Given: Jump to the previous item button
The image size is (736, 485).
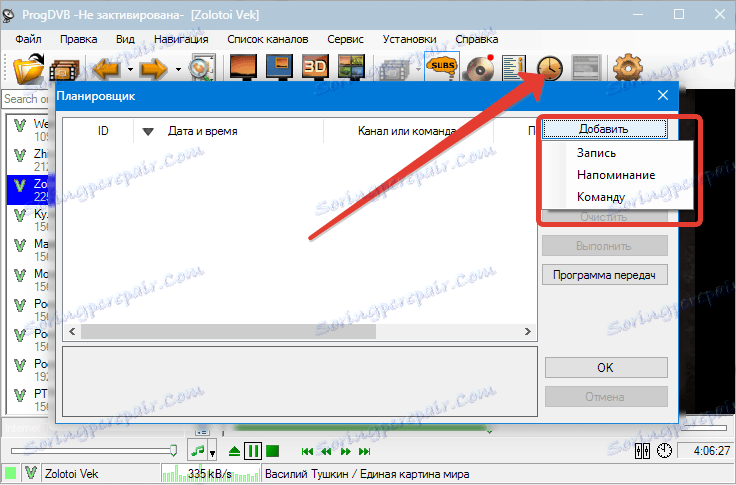Looking at the screenshot, I should coord(307,452).
